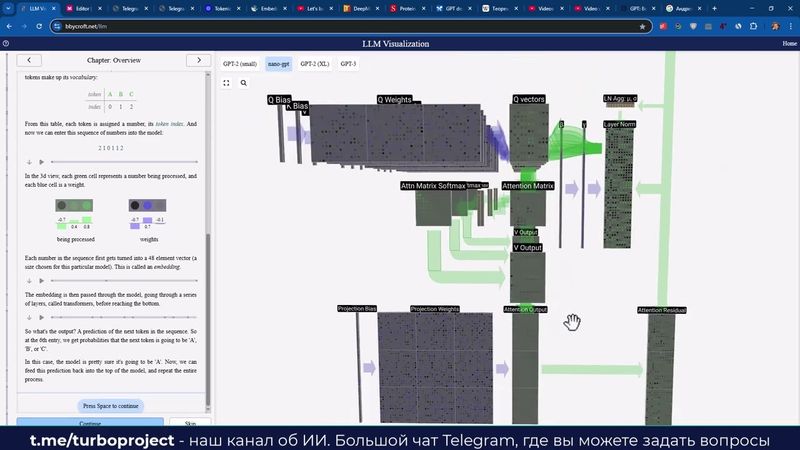Select the GPT-2 (small) model
The image size is (800, 450).
click(241, 63)
